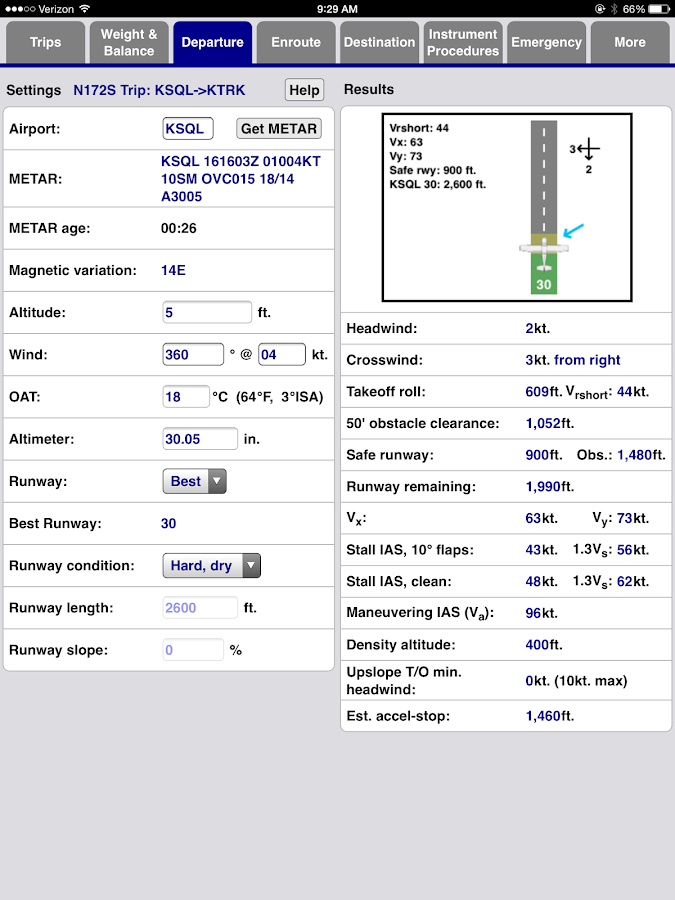Edit wind direction field showing 360
The width and height of the screenshot is (675, 900).
[193, 355]
